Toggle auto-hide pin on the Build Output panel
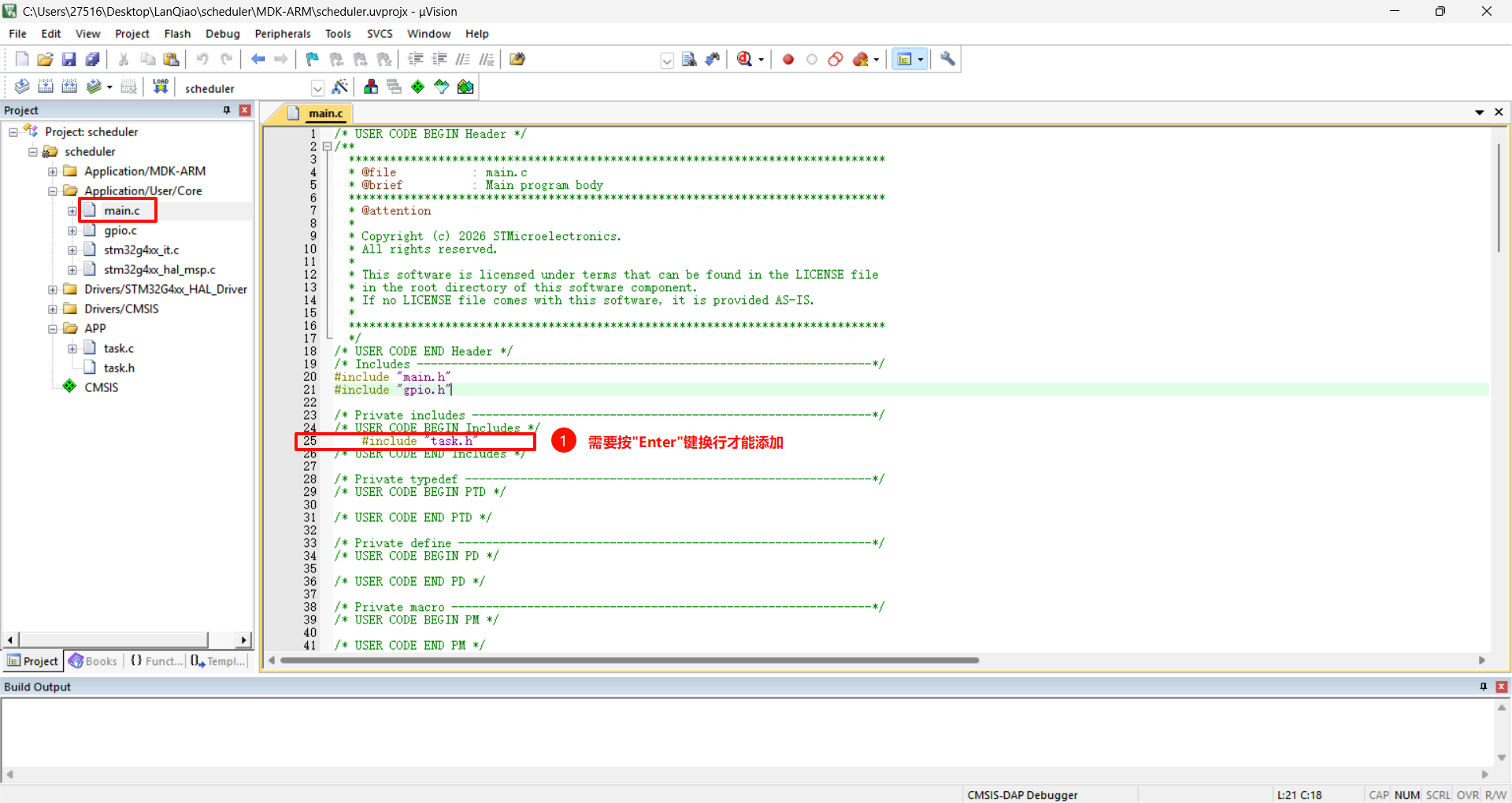1512x803 pixels. 1484,686
